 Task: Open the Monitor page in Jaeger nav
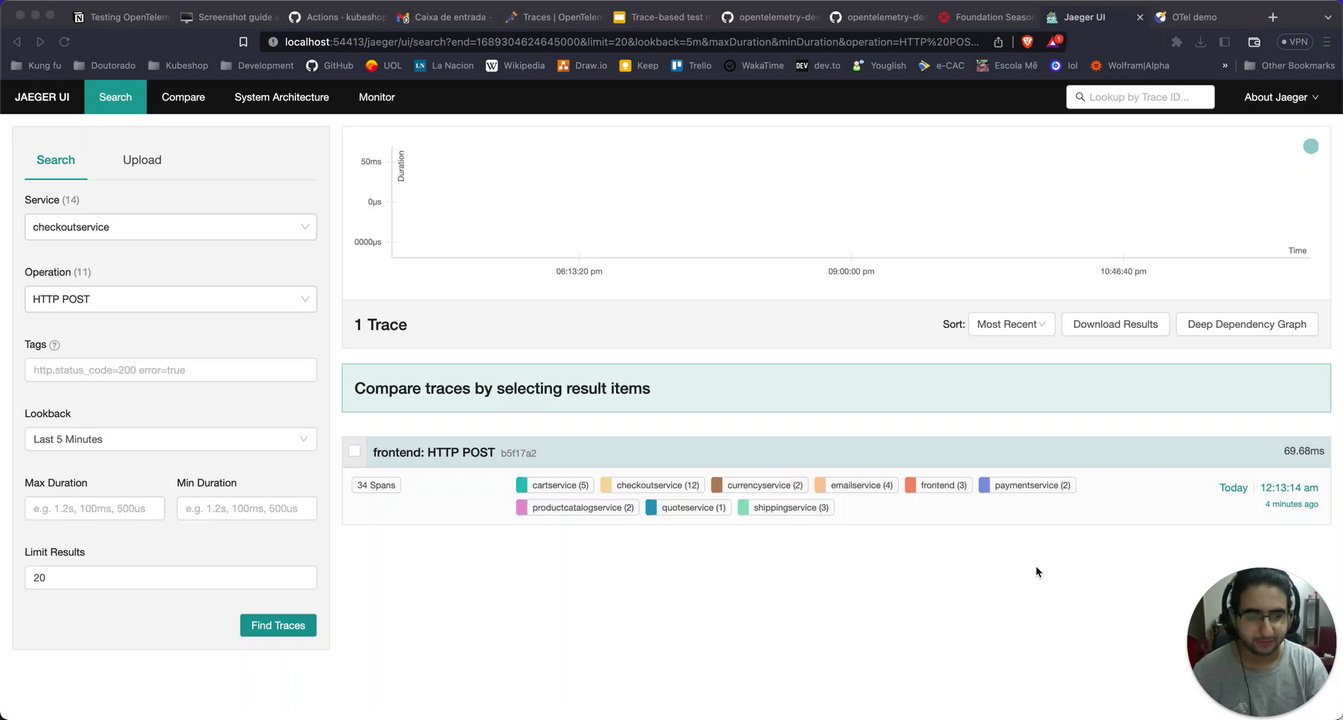coord(376,97)
